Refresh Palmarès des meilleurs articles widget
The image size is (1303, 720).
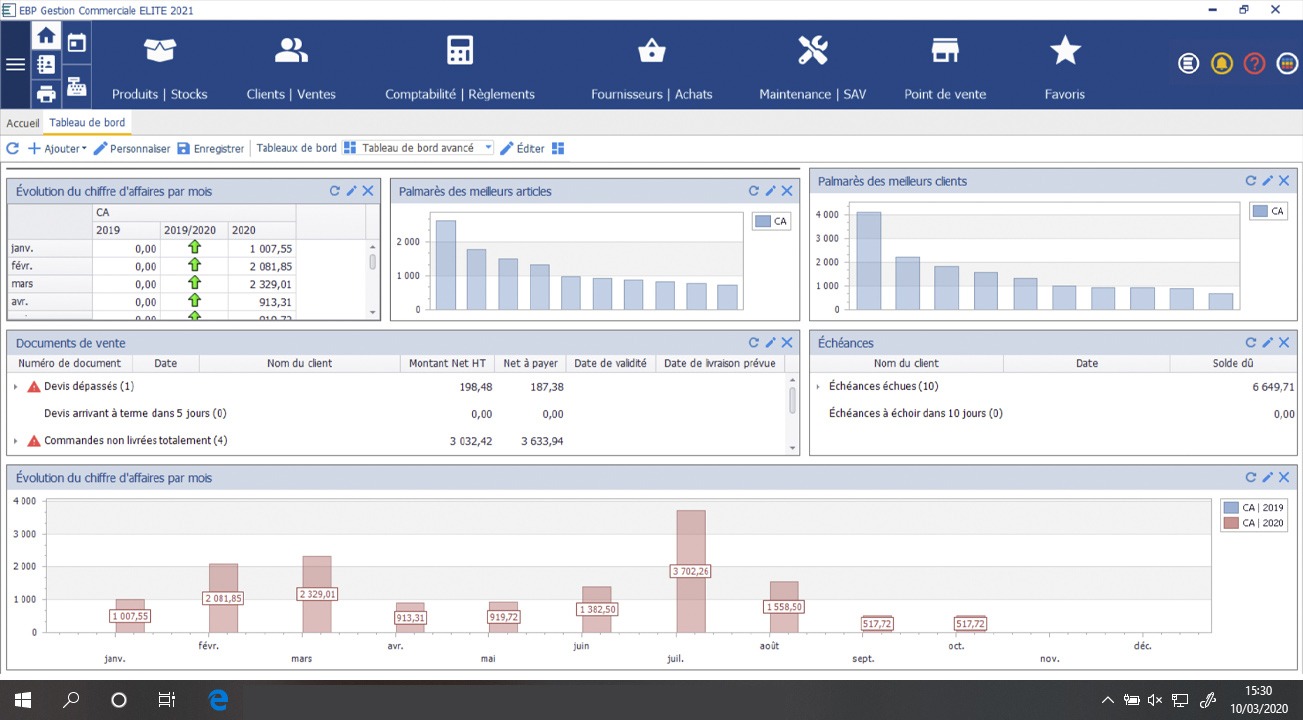tap(754, 191)
